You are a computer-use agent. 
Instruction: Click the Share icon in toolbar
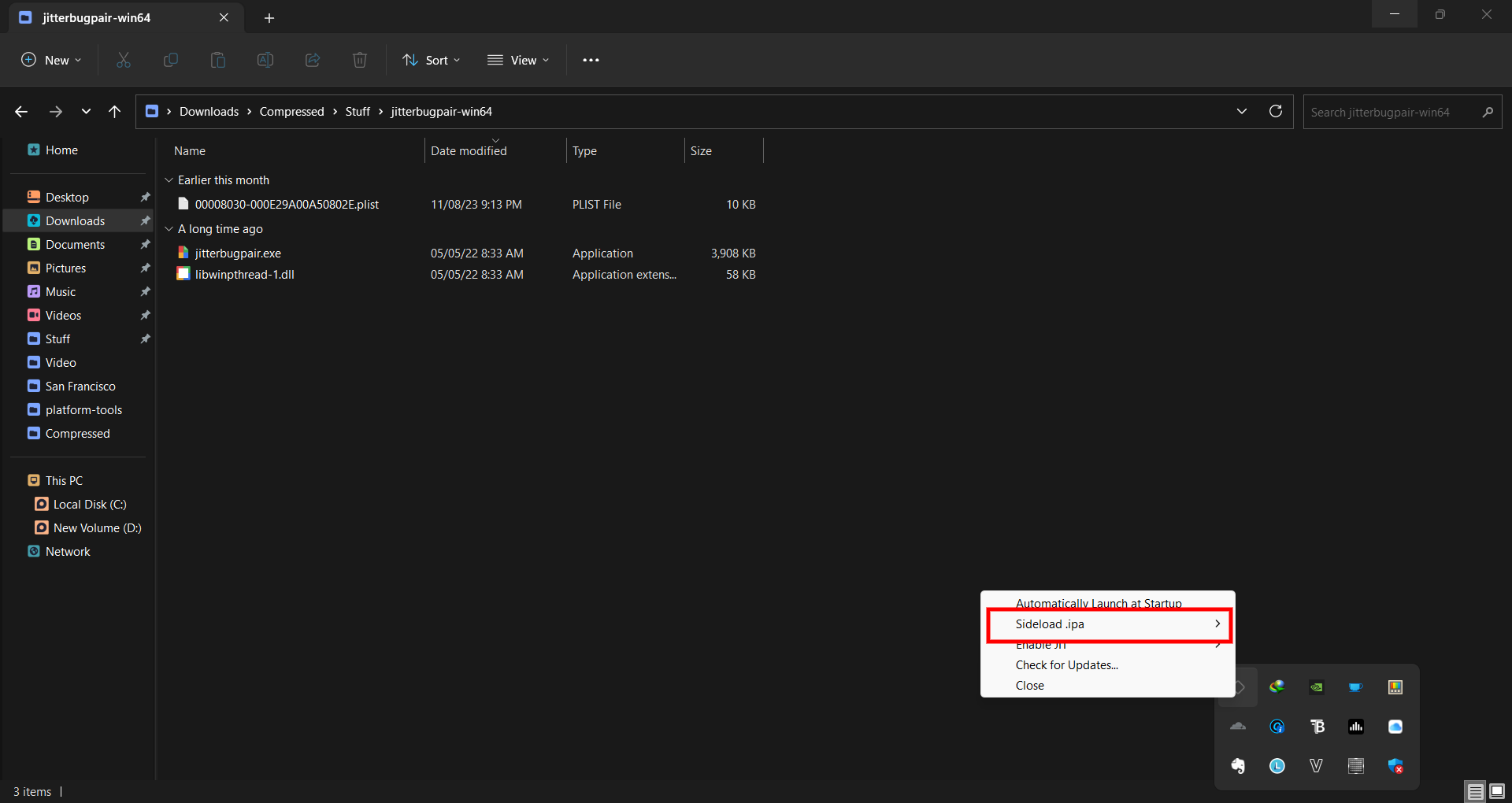tap(313, 60)
